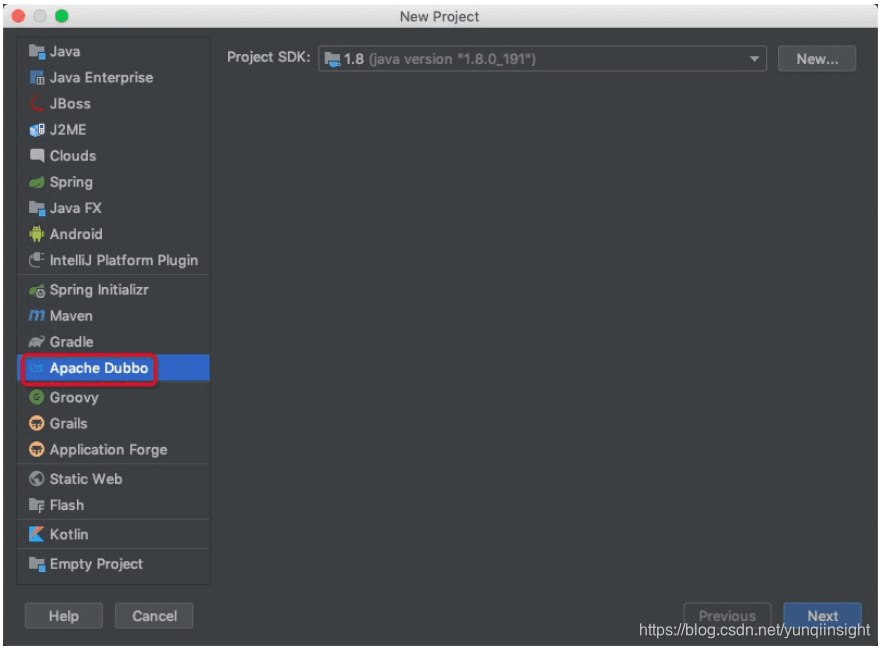Choose JBoss project type
This screenshot has height=649, width=881.
click(x=113, y=103)
